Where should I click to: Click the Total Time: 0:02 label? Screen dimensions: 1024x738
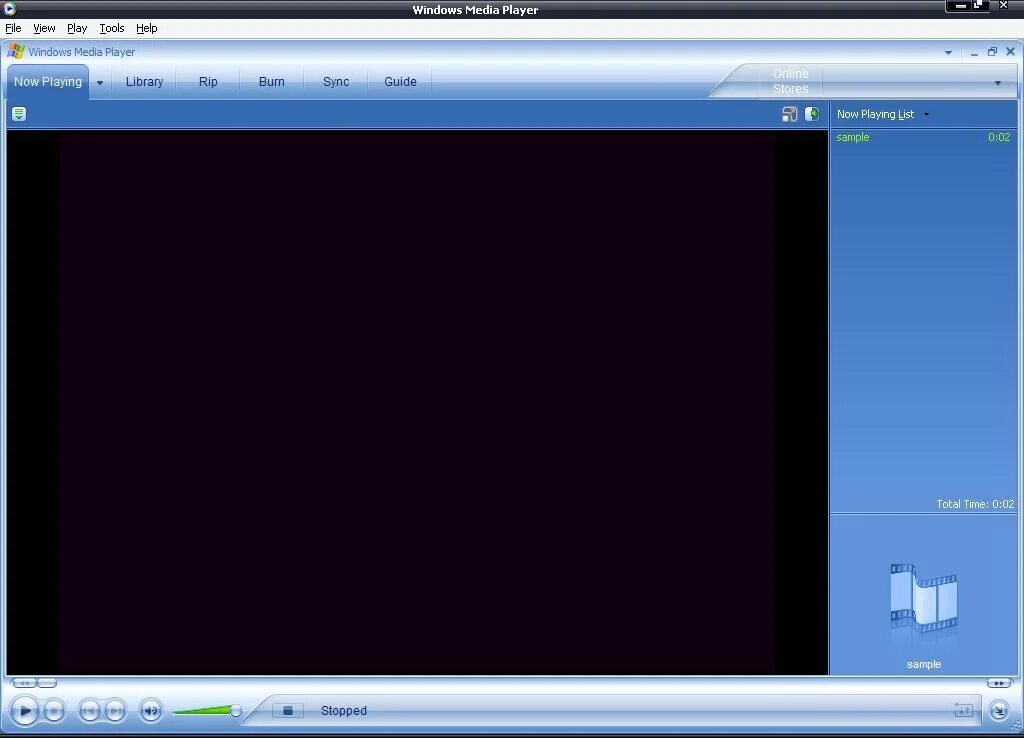[974, 504]
